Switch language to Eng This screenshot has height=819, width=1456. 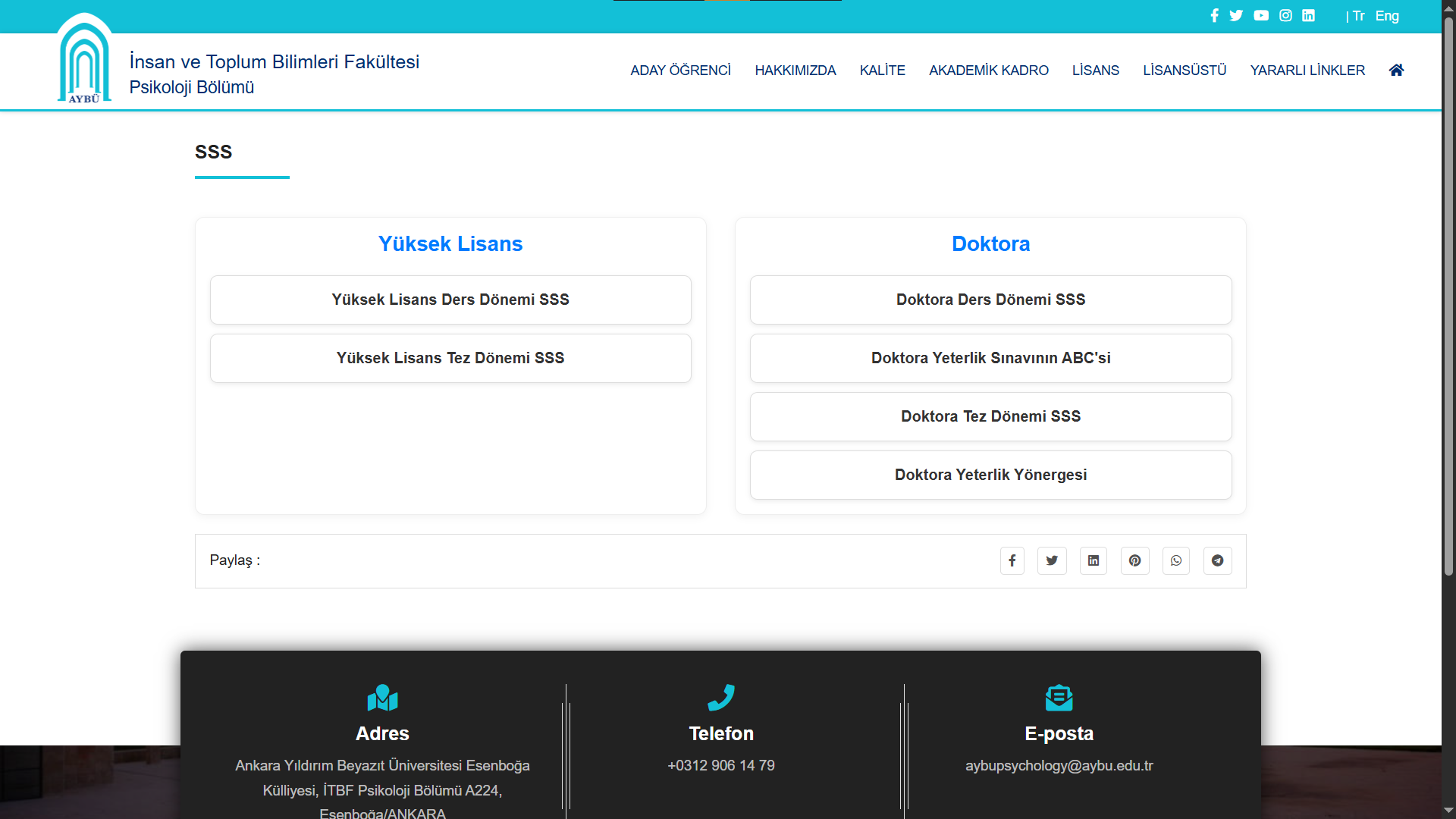point(1387,16)
